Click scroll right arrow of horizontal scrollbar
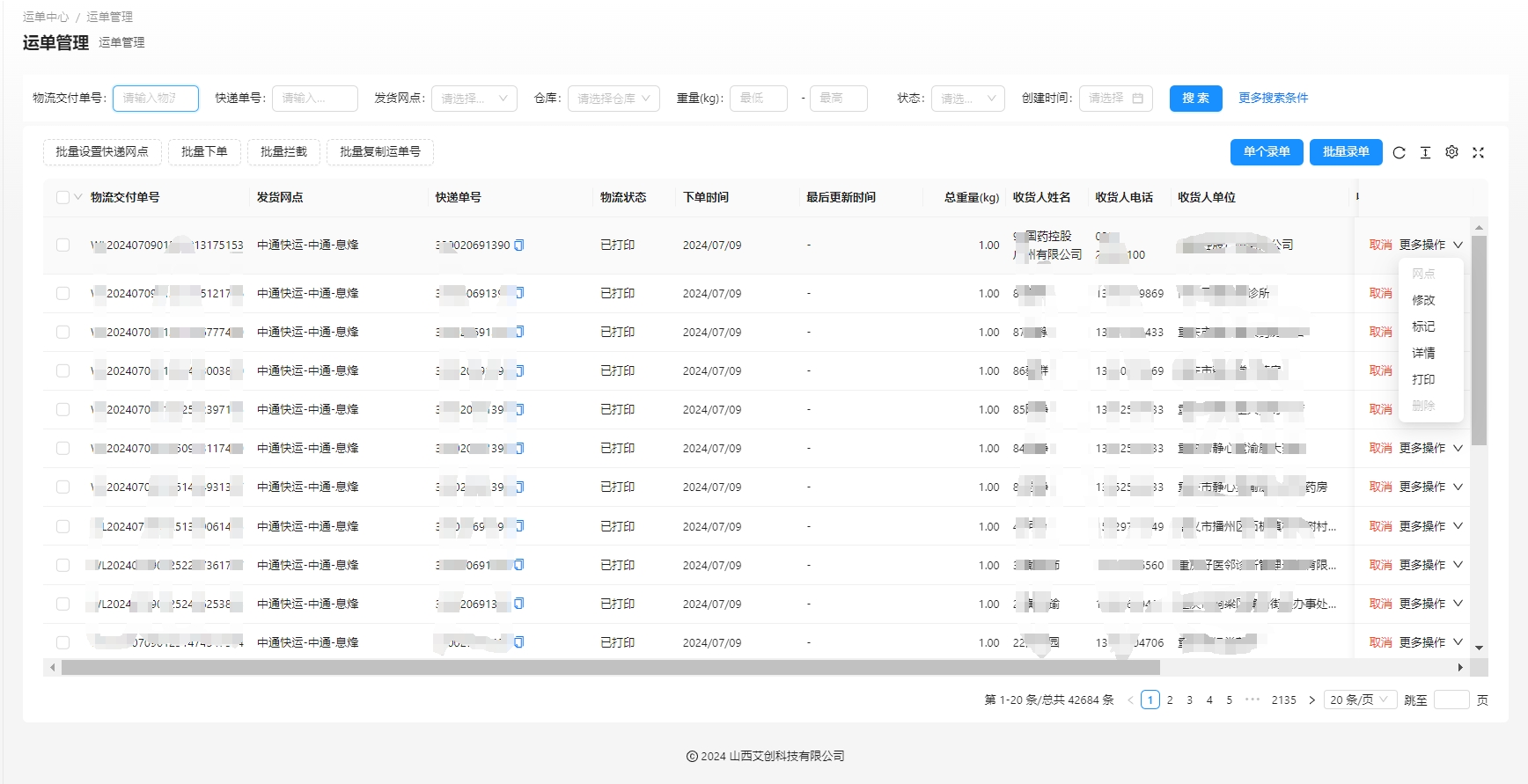 [1460, 668]
